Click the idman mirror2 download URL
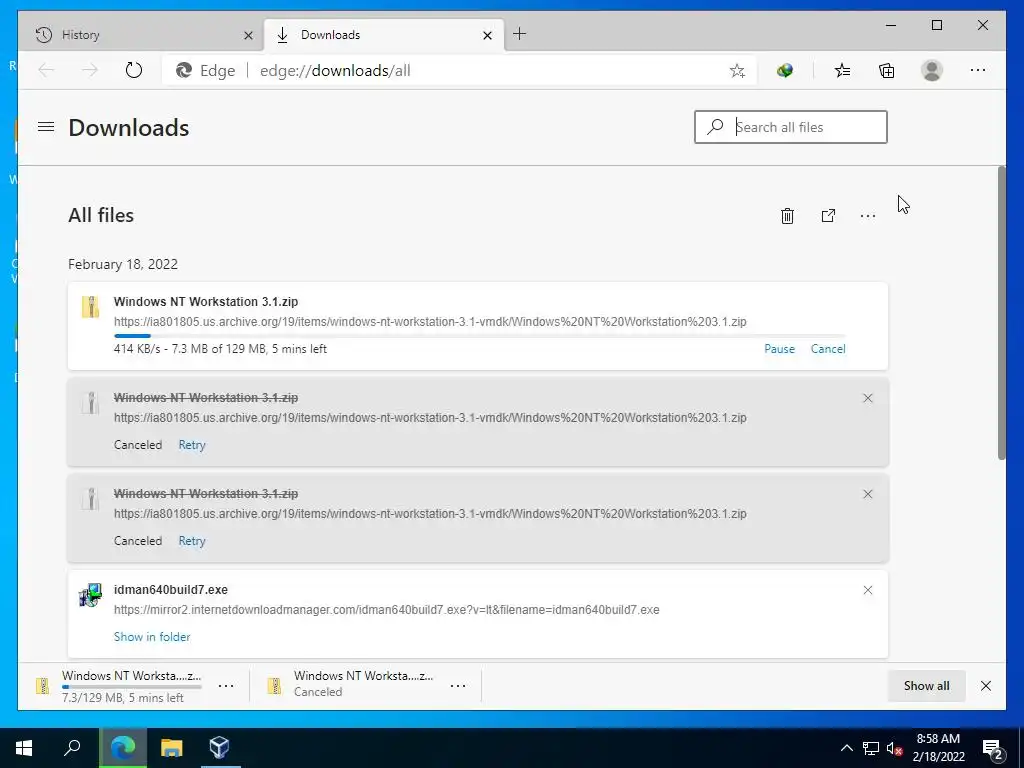 [387, 610]
